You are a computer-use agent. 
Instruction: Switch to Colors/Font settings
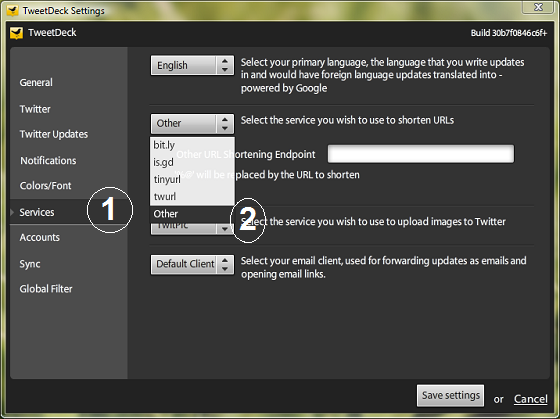[45, 186]
